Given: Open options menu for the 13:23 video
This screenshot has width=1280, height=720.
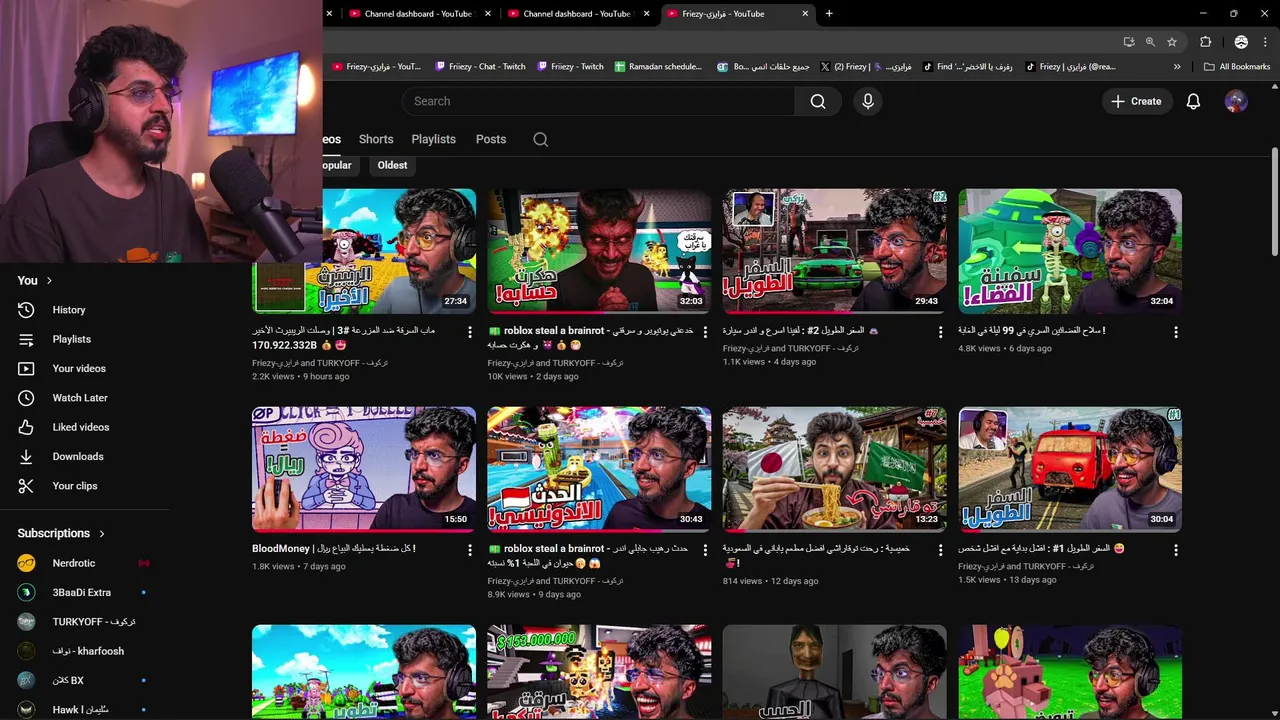Looking at the screenshot, I should coord(940,550).
